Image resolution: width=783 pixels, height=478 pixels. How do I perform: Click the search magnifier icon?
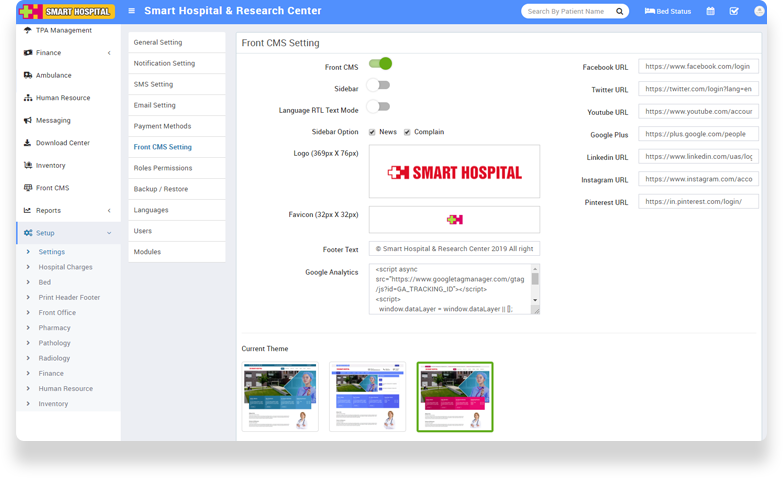620,11
